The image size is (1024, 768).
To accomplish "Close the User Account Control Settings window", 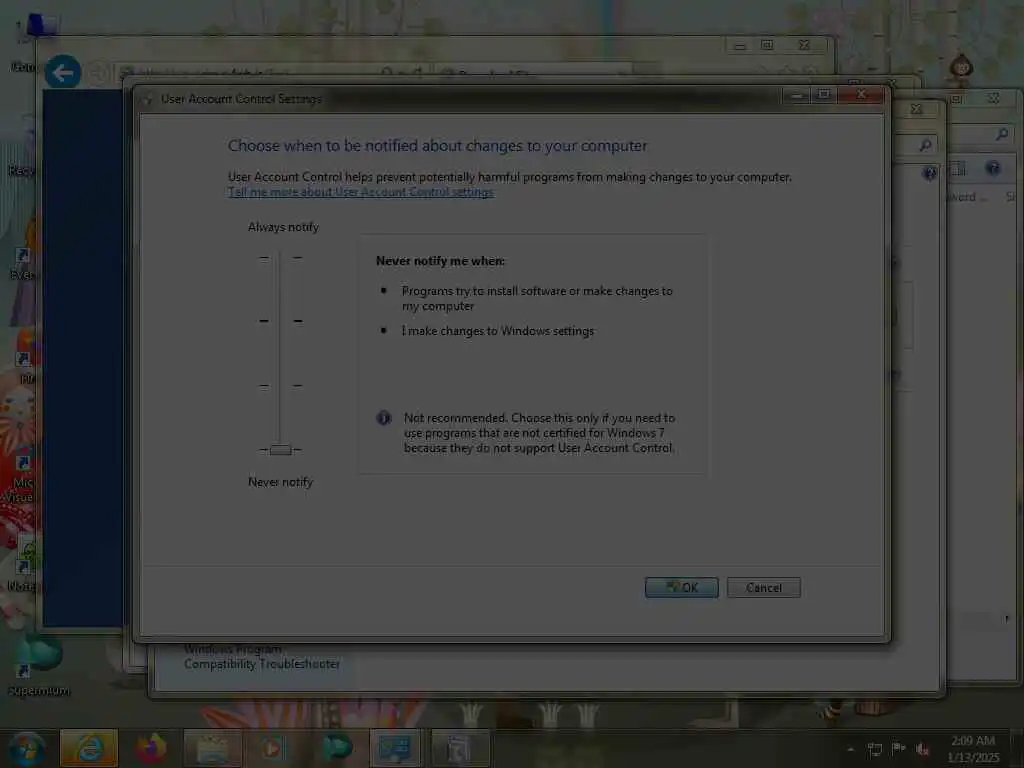I will [x=861, y=95].
